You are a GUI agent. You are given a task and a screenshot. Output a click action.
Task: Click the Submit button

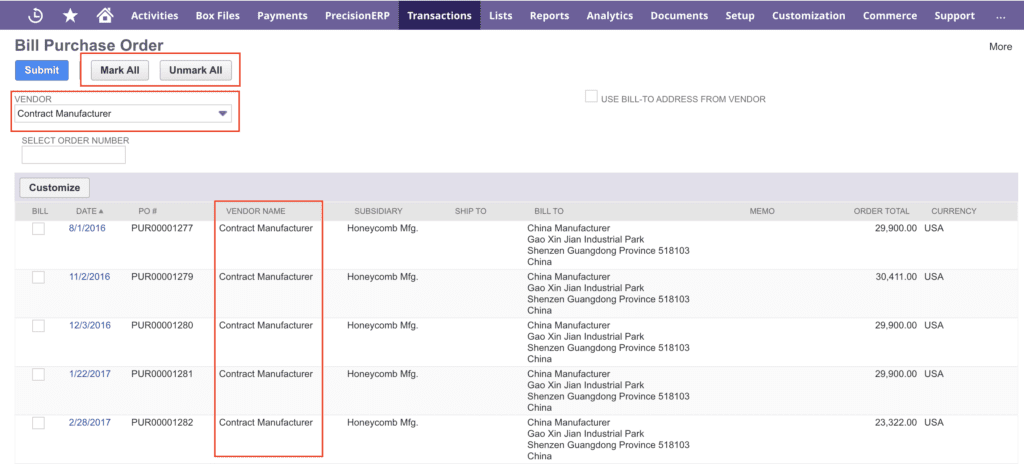(x=42, y=70)
